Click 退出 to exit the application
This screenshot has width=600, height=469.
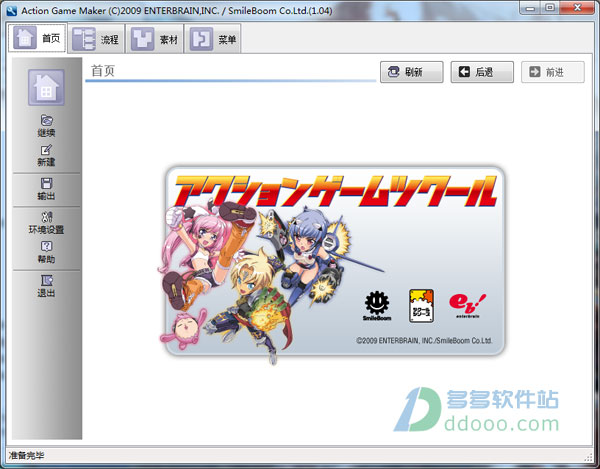click(46, 286)
